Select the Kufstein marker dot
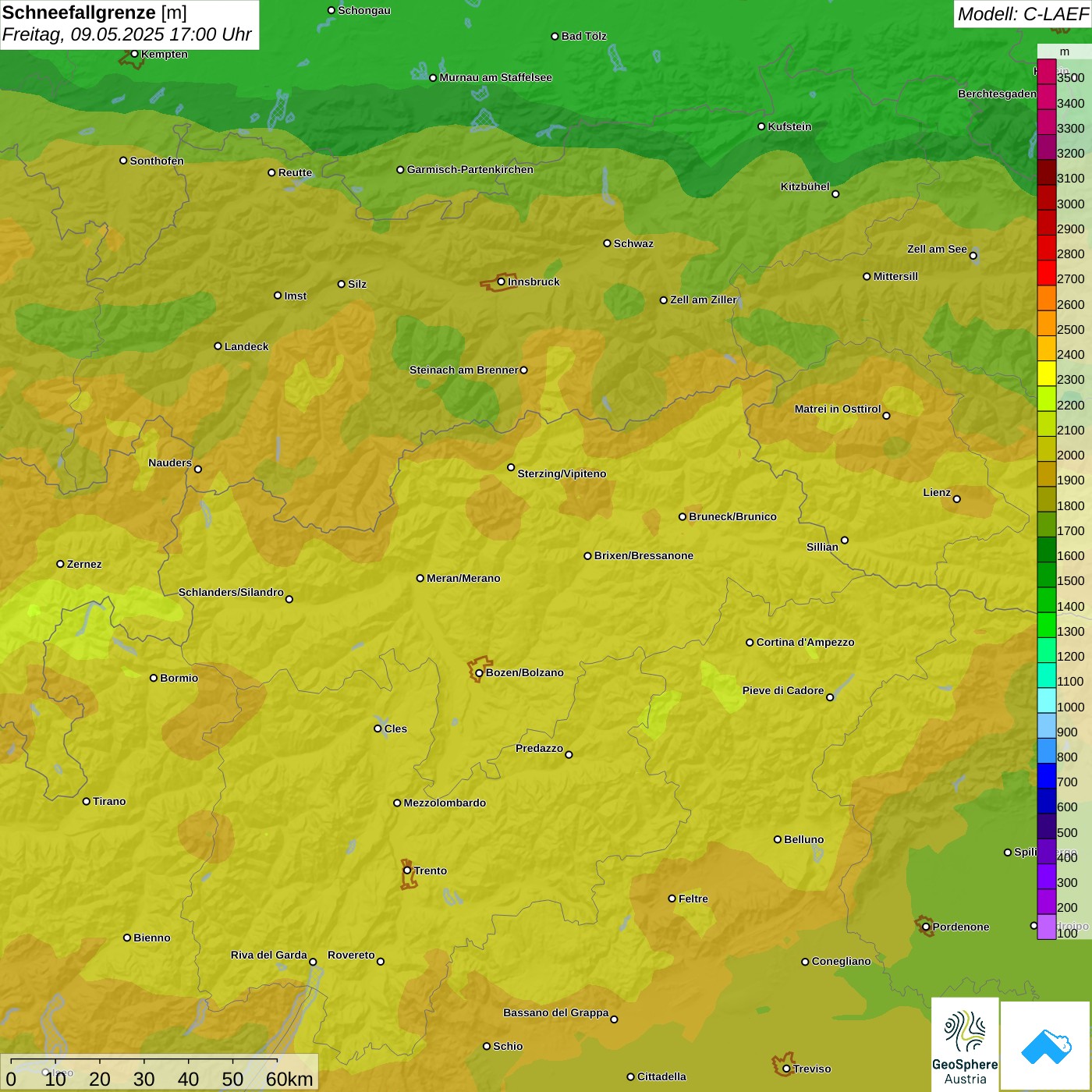Screen dimensions: 1092x1092 pyautogui.click(x=762, y=126)
